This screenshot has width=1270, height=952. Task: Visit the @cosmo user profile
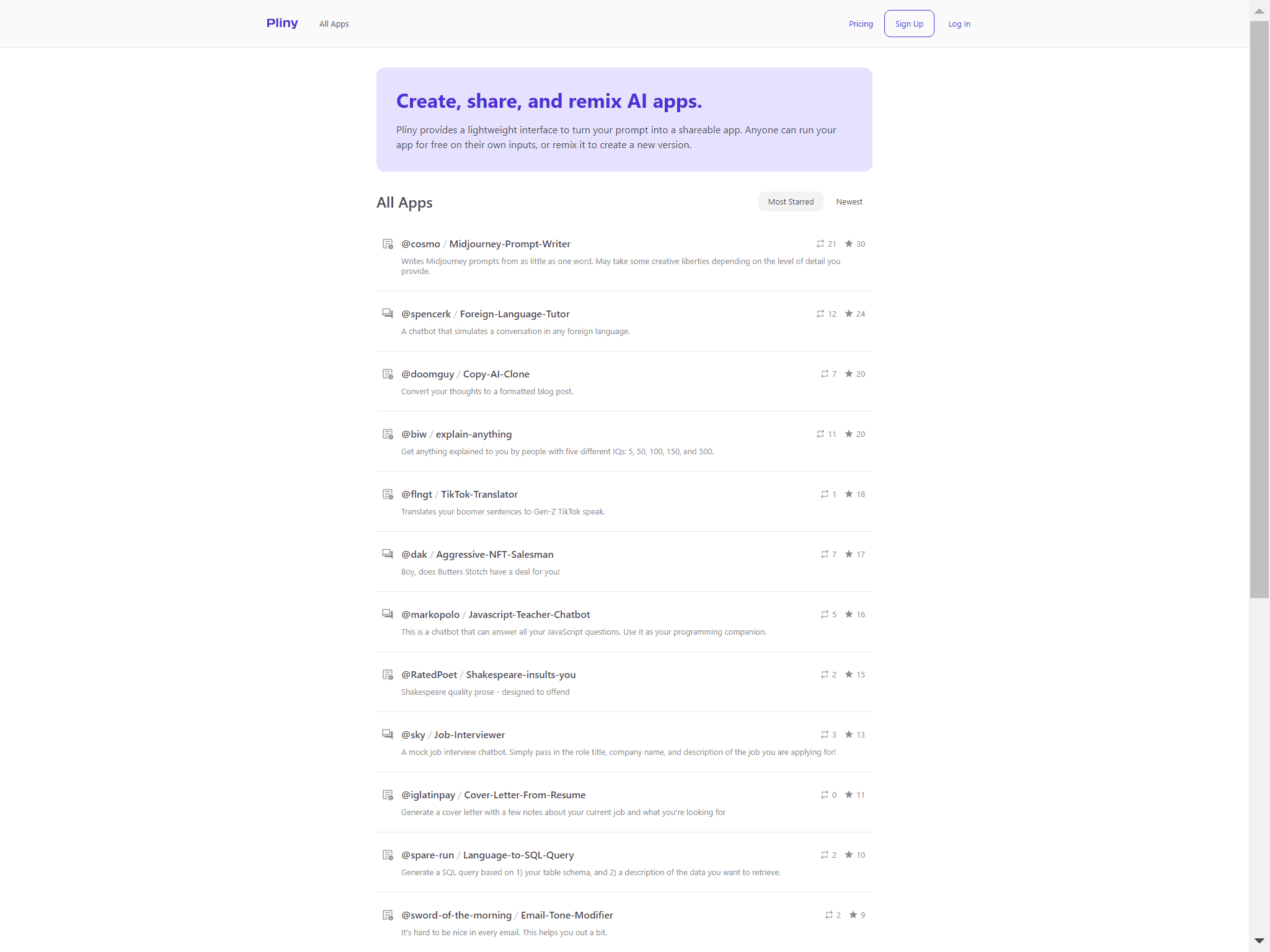[x=420, y=244]
